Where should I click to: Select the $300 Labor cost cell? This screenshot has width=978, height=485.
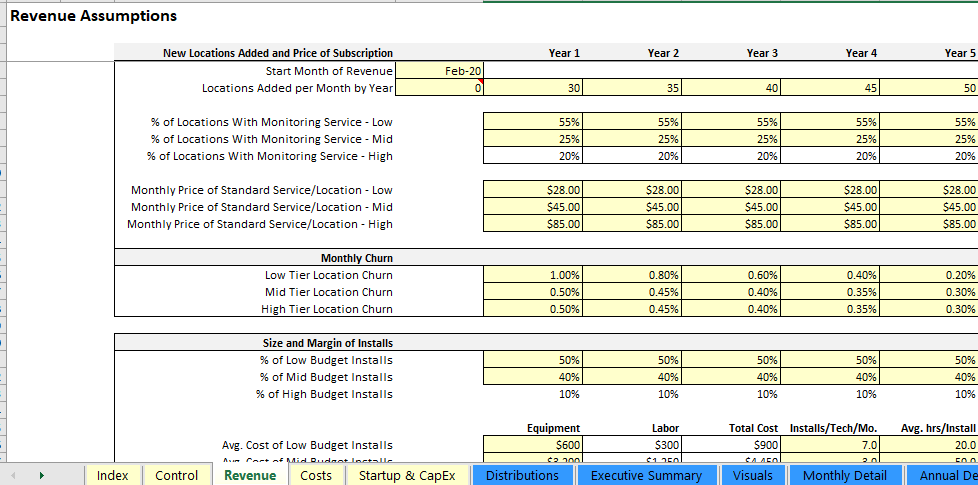click(x=632, y=445)
